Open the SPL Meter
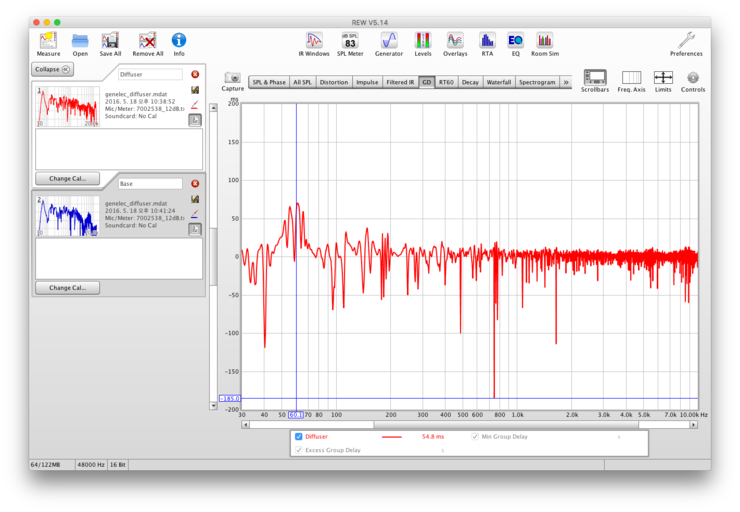This screenshot has width=740, height=512. [x=350, y=42]
